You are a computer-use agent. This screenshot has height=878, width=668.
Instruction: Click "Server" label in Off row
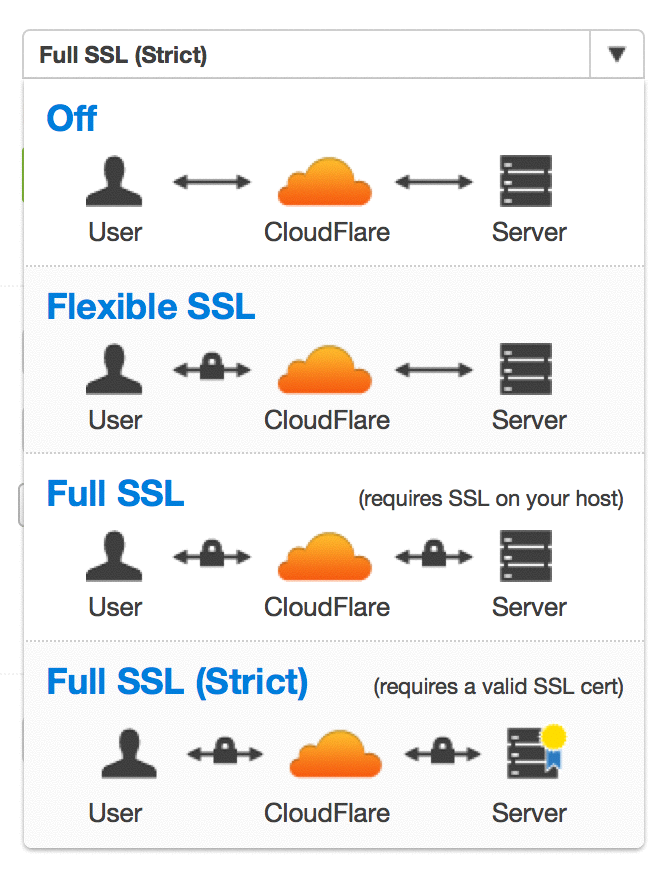pos(529,232)
